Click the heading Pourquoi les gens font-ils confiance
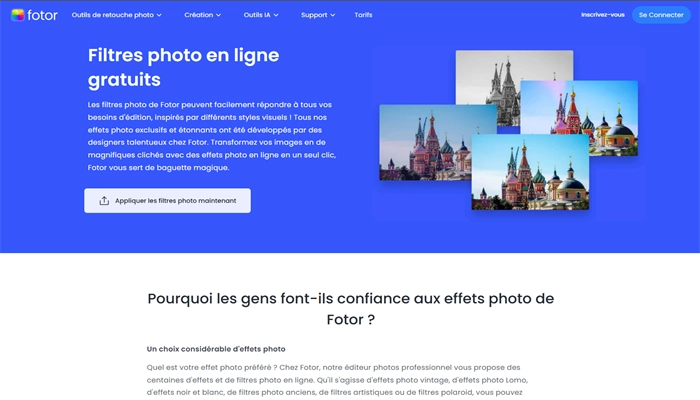The height and width of the screenshot is (400, 700). click(350, 309)
